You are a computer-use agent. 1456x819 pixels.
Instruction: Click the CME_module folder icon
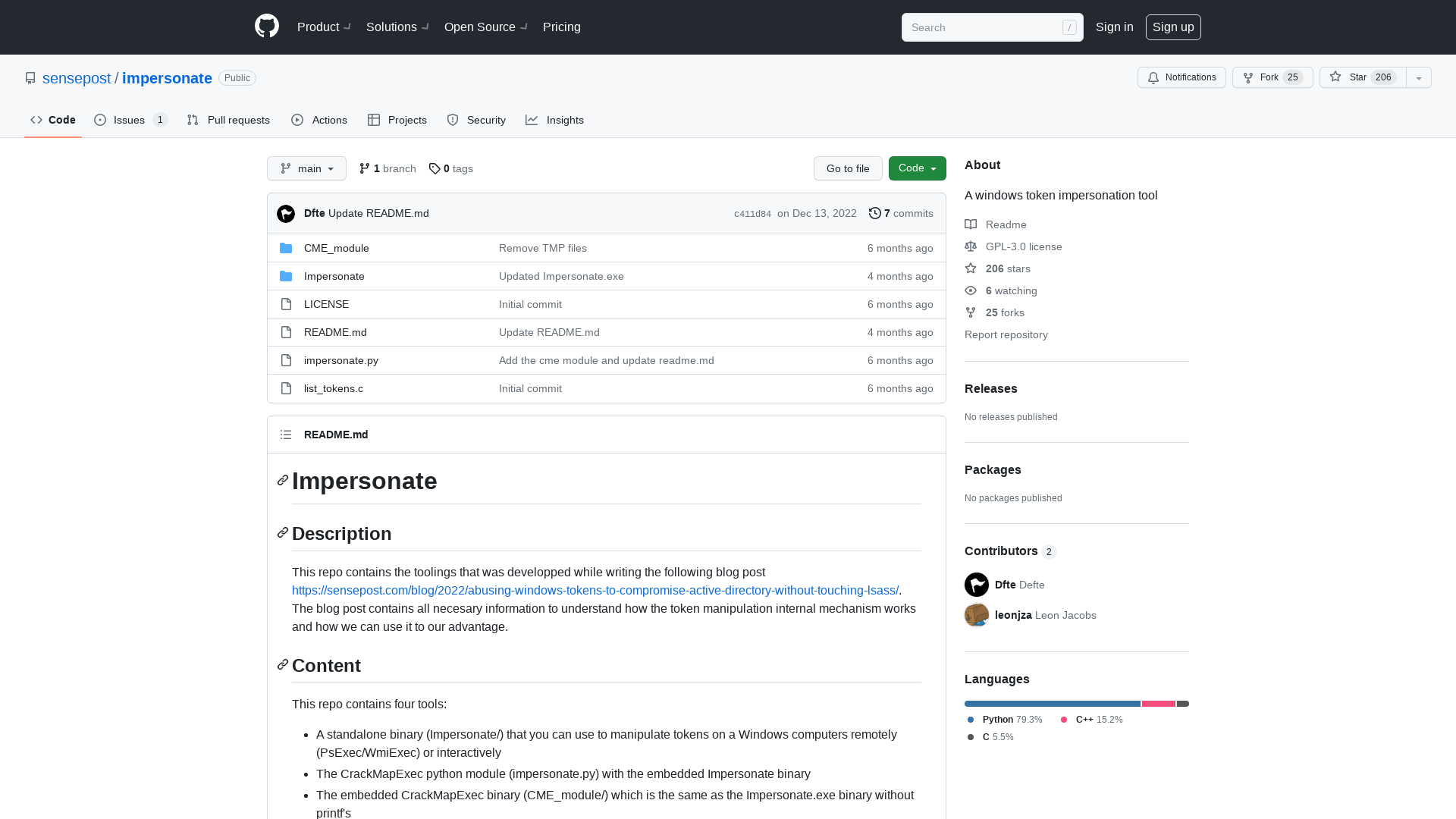(286, 248)
